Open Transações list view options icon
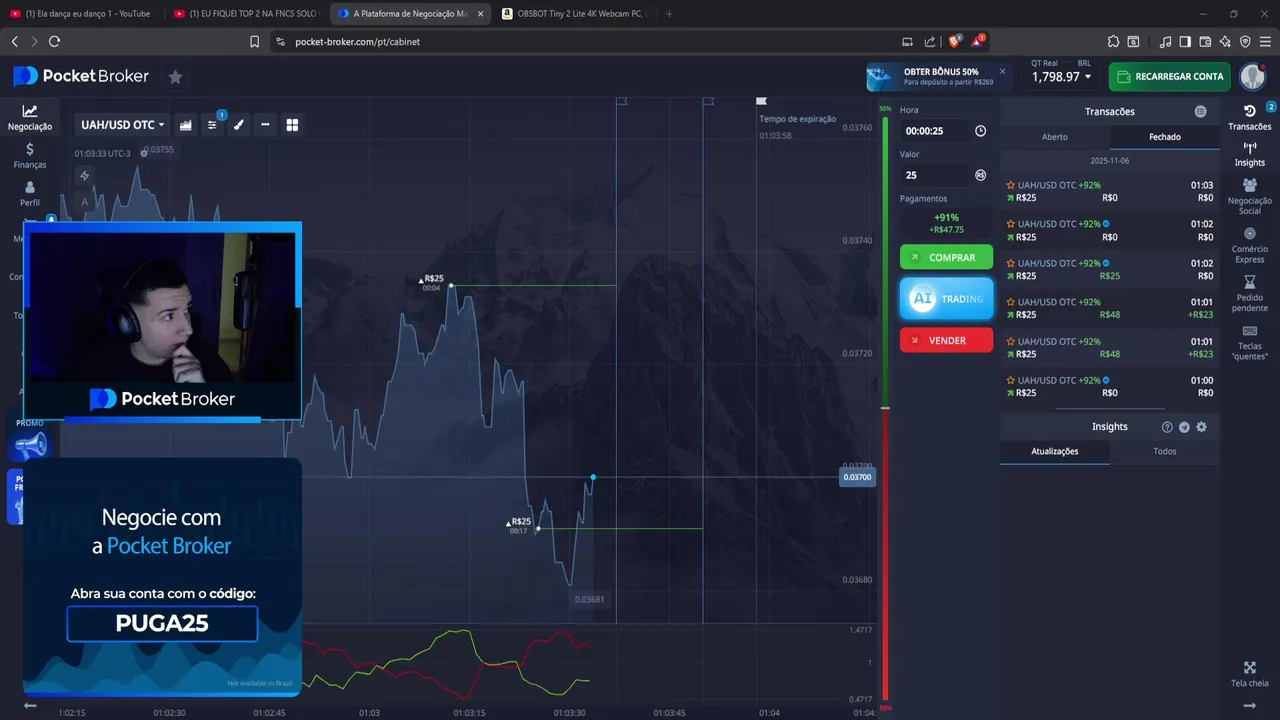Screen dimensions: 1280x720 [1200, 112]
